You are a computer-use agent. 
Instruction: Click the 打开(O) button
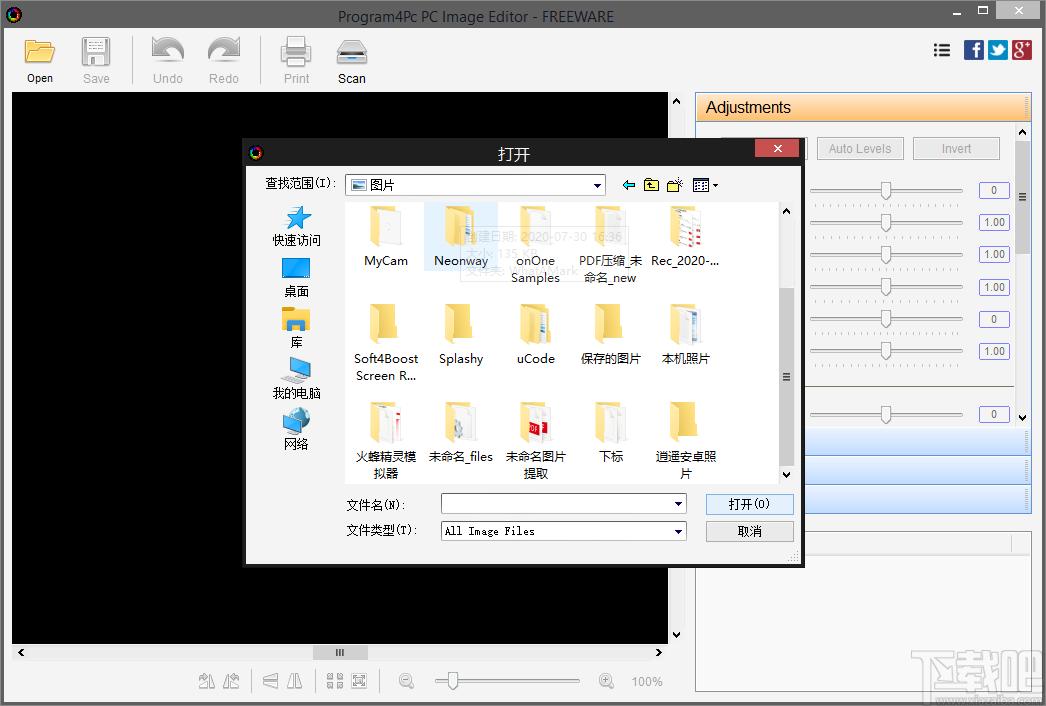pos(749,504)
